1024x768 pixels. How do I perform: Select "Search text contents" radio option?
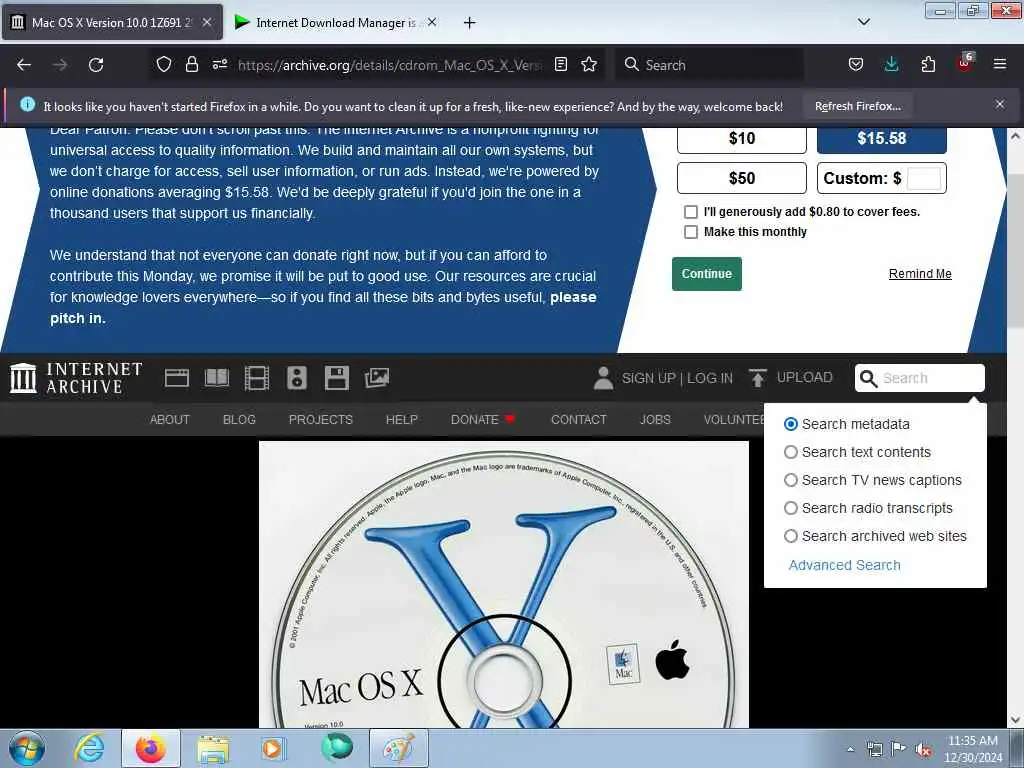point(791,452)
